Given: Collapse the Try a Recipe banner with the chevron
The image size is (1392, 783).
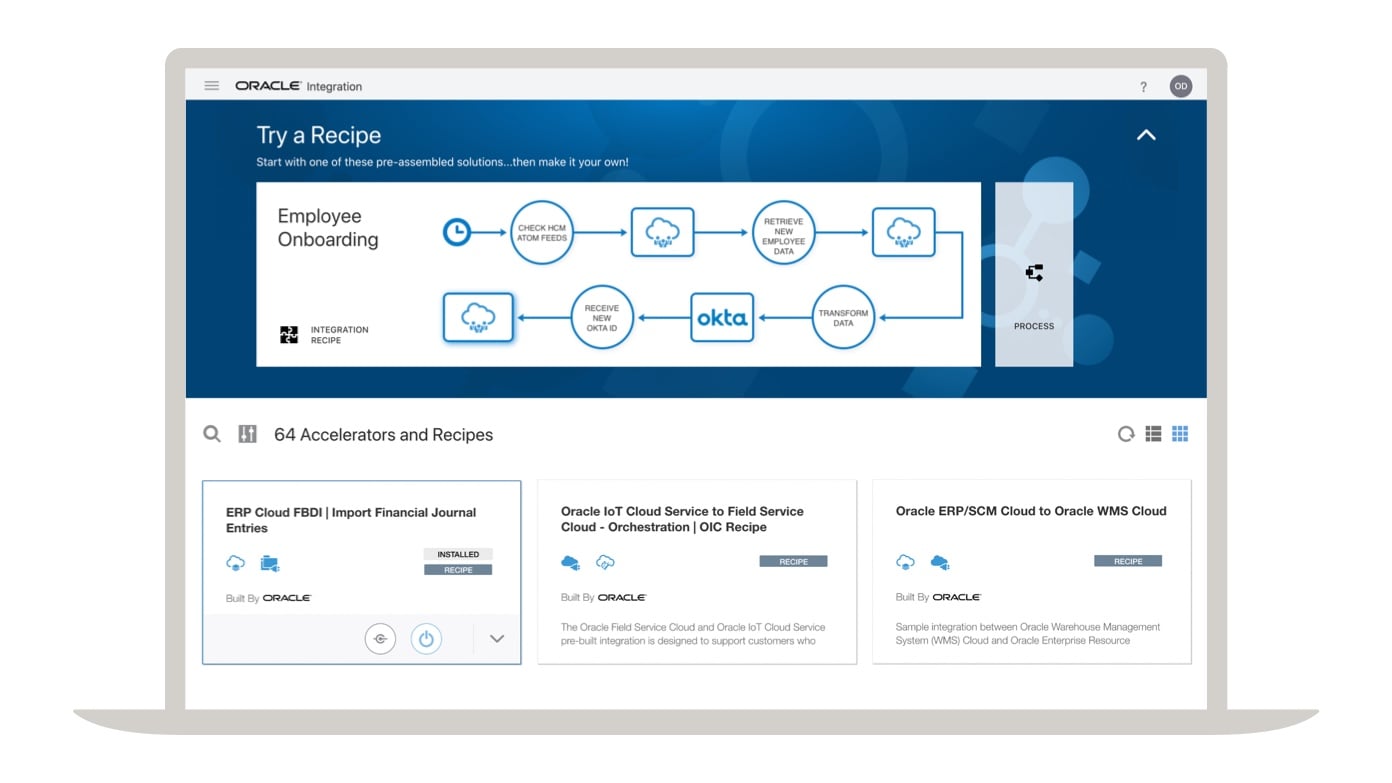Looking at the screenshot, I should pos(1146,134).
